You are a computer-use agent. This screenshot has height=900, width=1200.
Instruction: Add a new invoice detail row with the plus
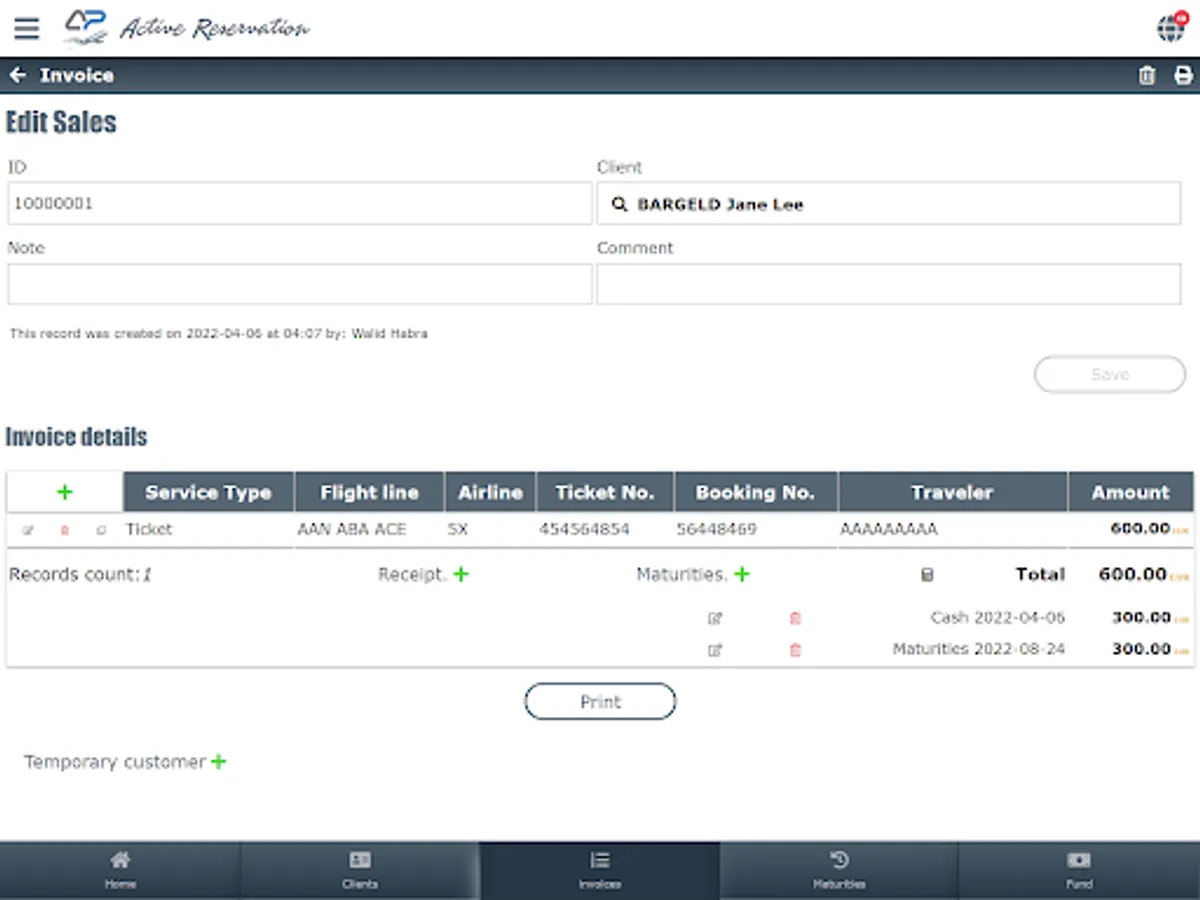(x=64, y=491)
